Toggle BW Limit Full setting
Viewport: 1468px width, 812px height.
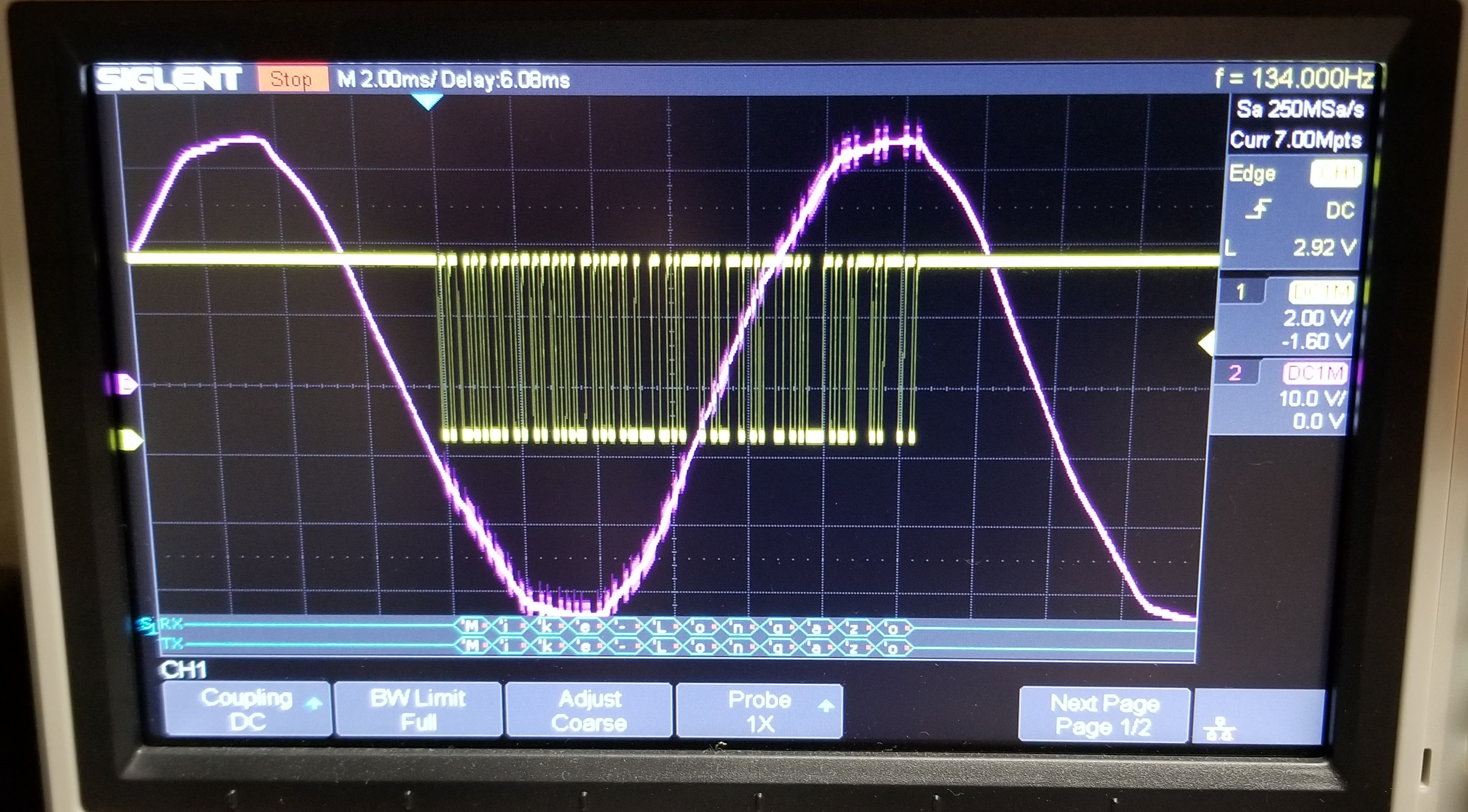pyautogui.click(x=418, y=710)
